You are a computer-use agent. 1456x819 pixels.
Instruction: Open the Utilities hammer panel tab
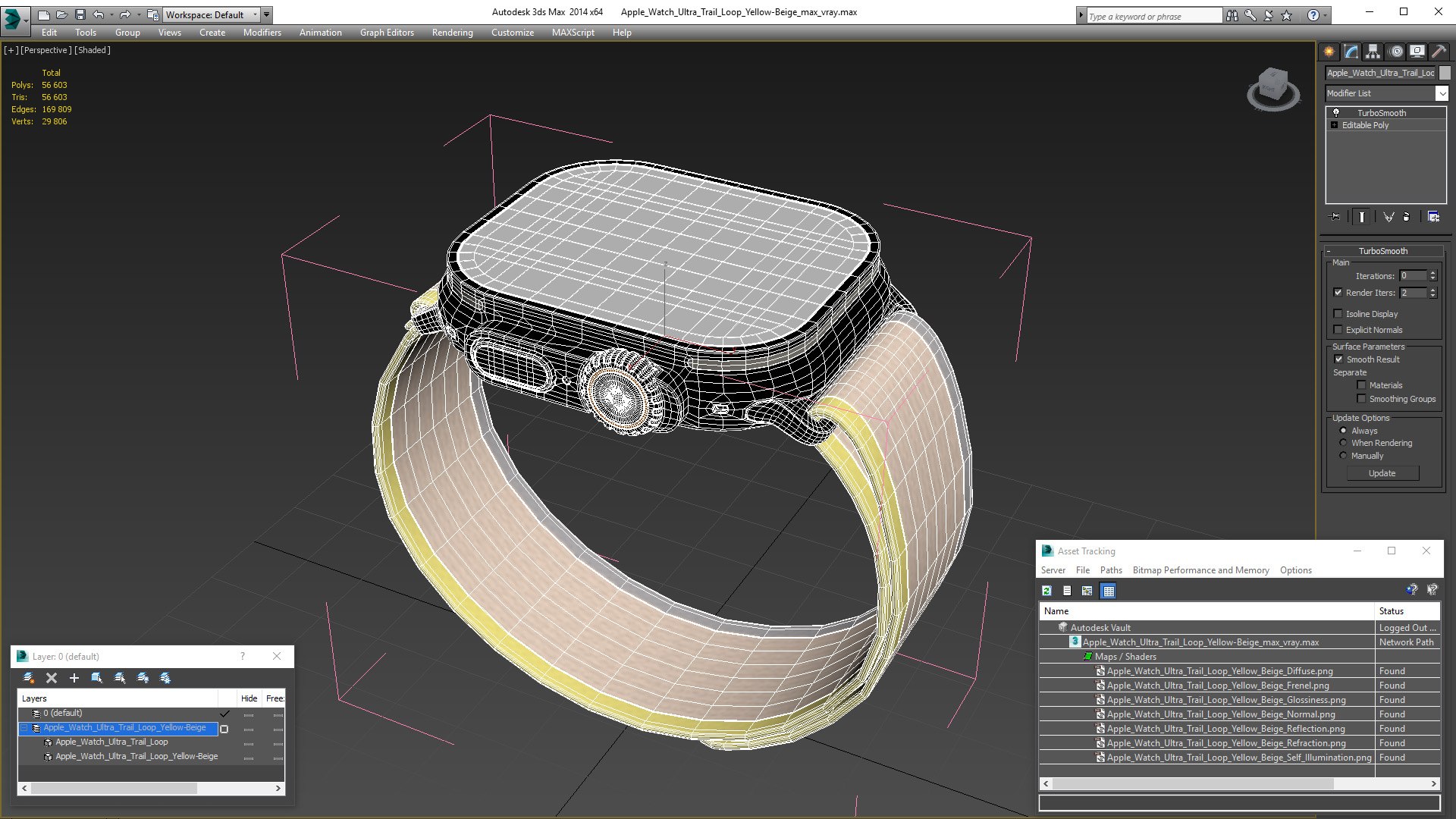1439,52
